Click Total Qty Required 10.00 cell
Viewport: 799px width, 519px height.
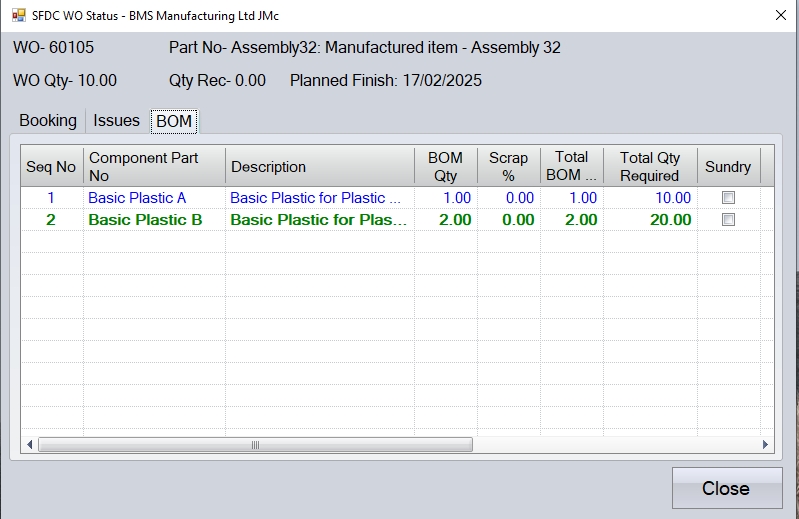click(x=650, y=198)
